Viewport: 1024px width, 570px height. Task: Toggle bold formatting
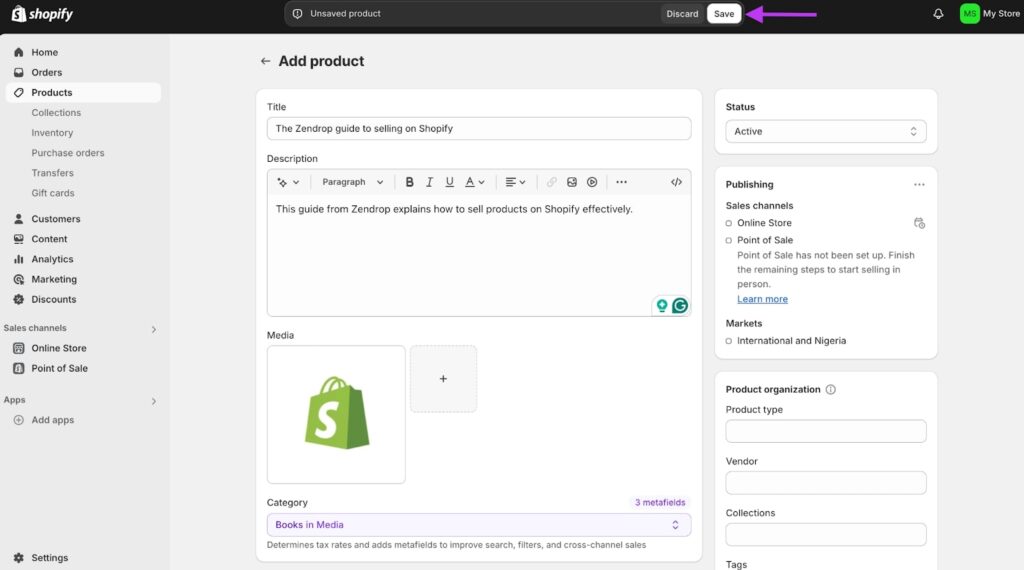[x=409, y=182]
